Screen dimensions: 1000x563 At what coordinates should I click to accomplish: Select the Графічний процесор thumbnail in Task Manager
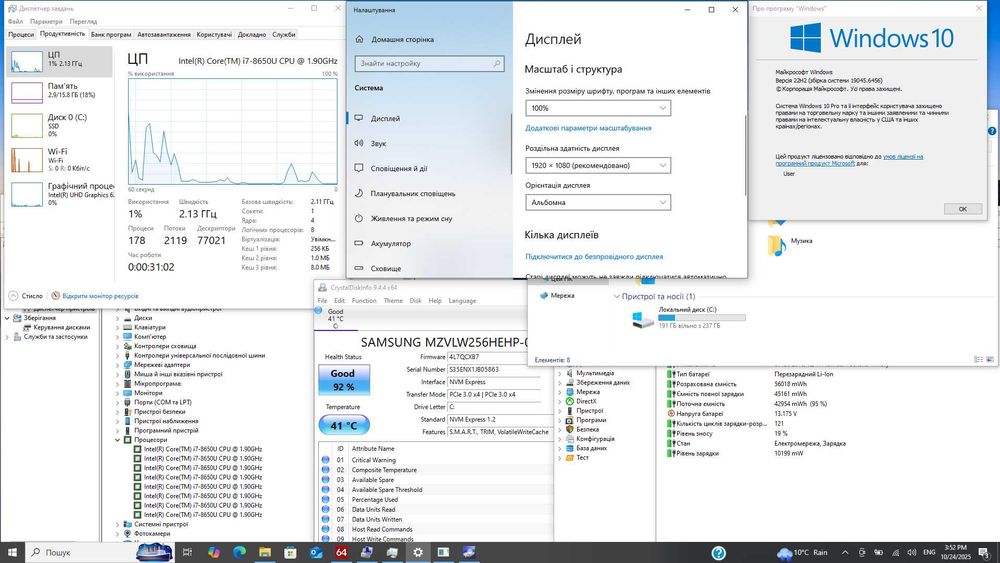(27, 194)
